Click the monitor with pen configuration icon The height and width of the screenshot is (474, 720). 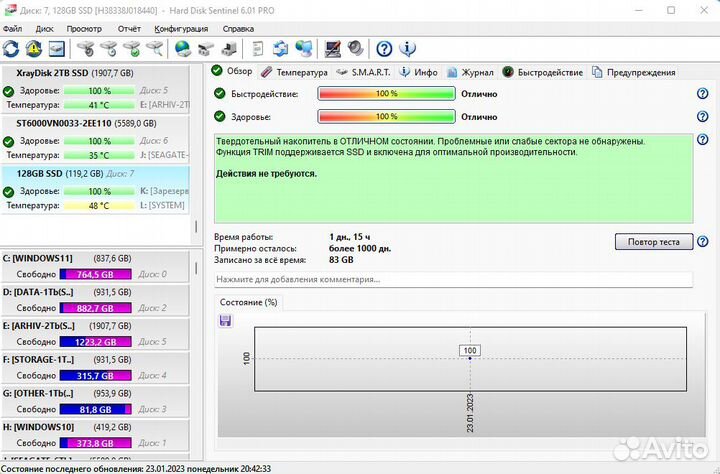pos(332,48)
